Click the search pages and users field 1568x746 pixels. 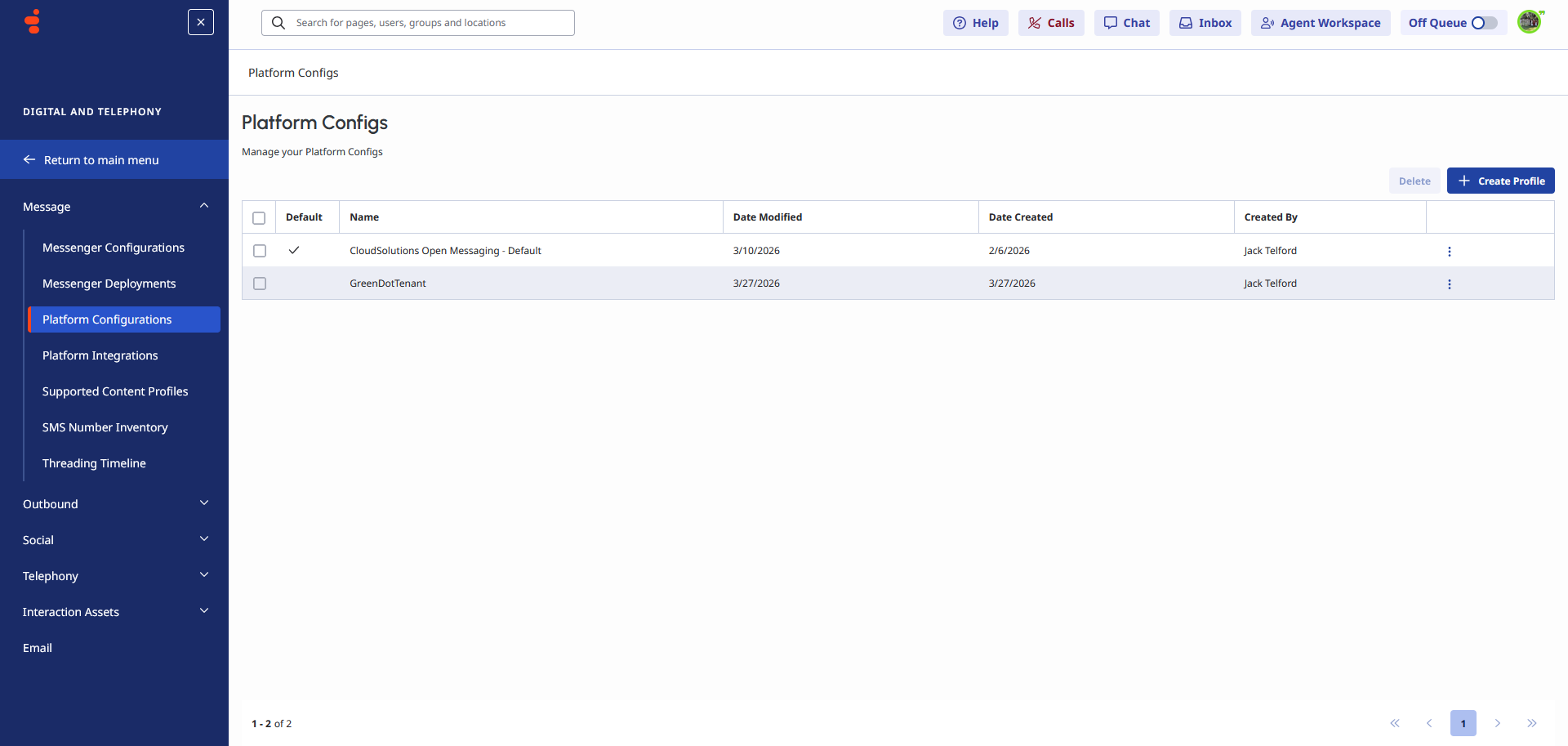coord(417,22)
